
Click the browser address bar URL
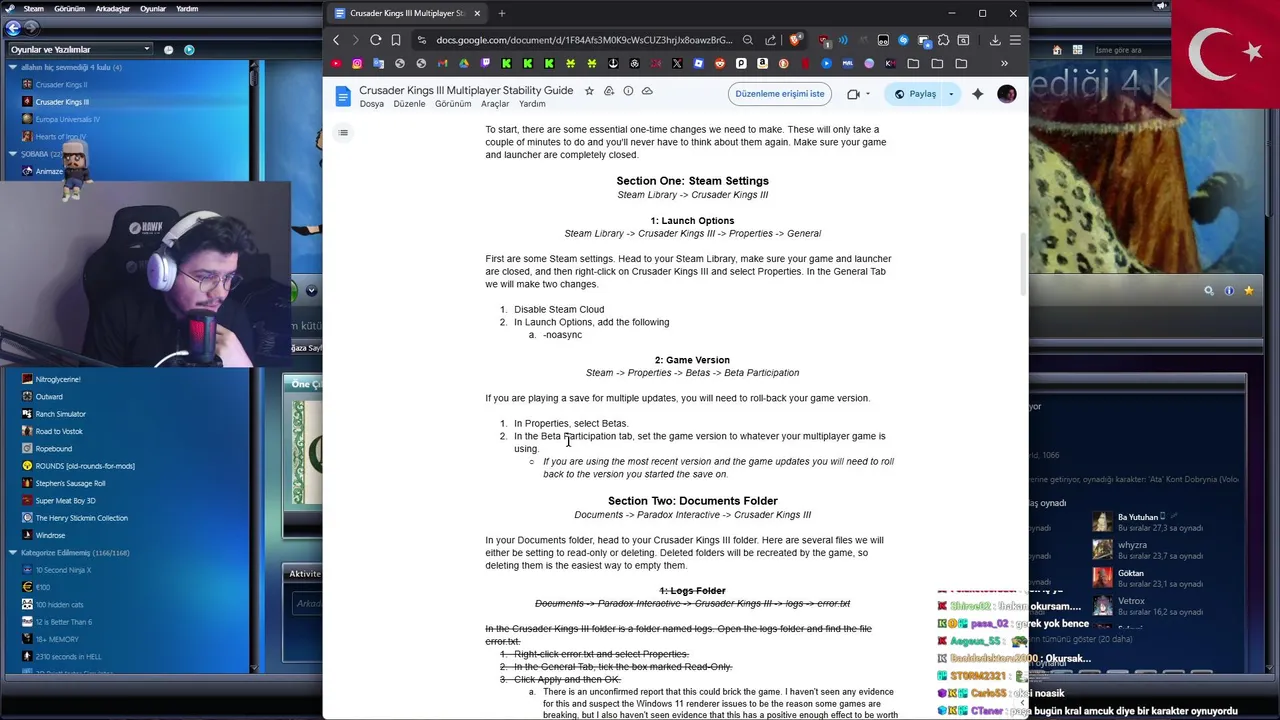[x=584, y=40]
